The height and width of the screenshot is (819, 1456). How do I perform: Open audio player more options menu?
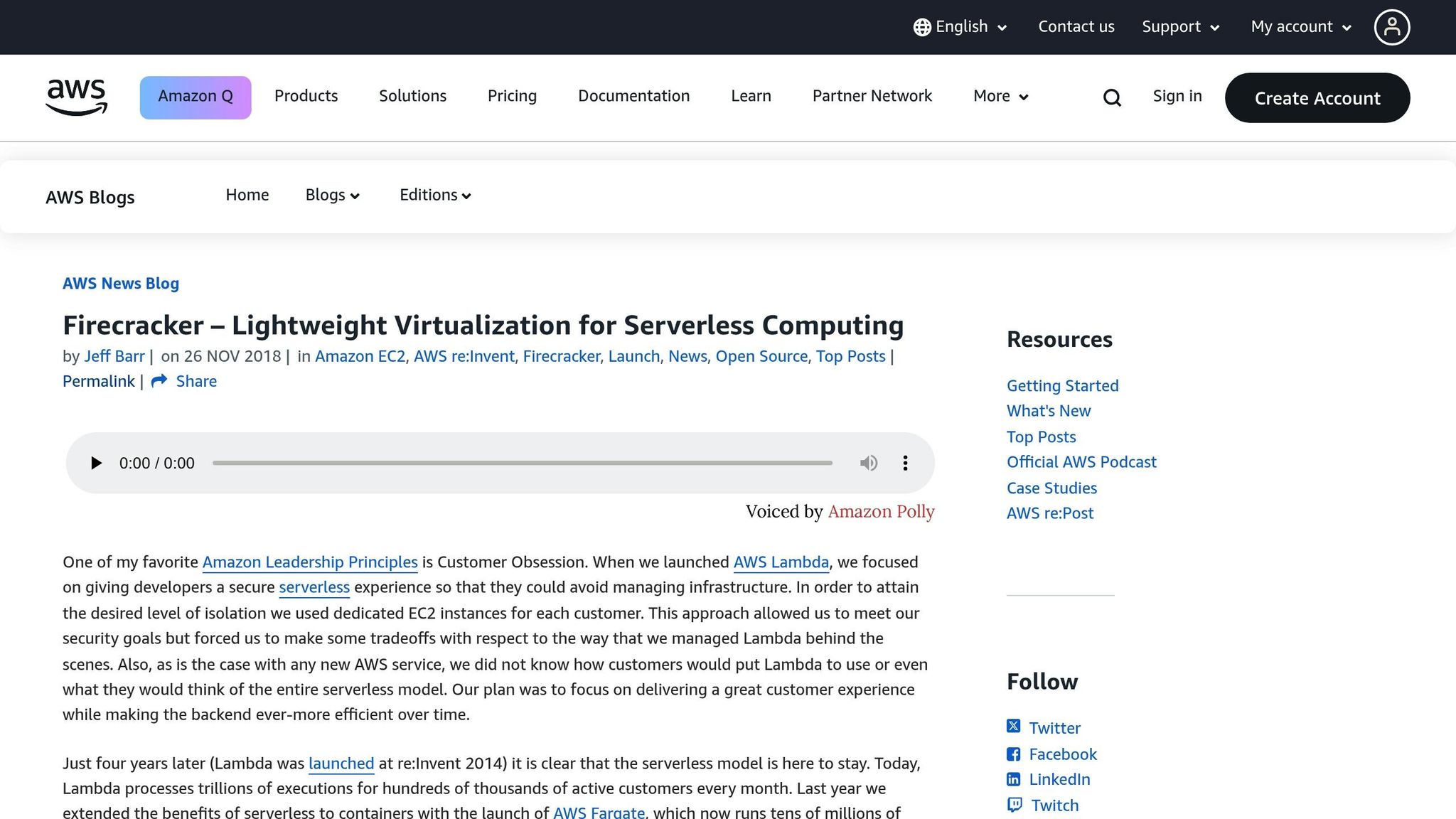point(905,464)
